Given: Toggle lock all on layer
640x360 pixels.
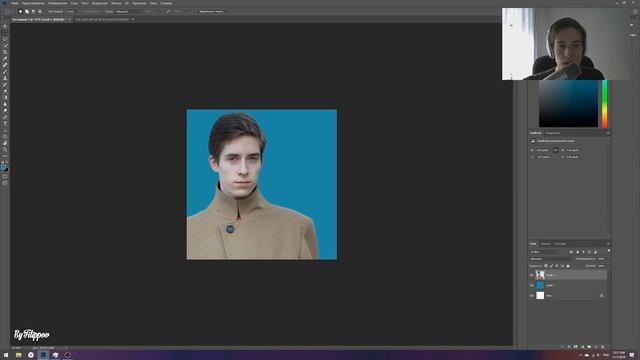Looking at the screenshot, I should point(568,266).
